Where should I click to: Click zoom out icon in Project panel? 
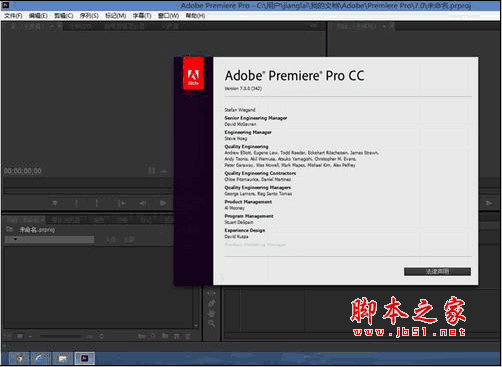30,336
